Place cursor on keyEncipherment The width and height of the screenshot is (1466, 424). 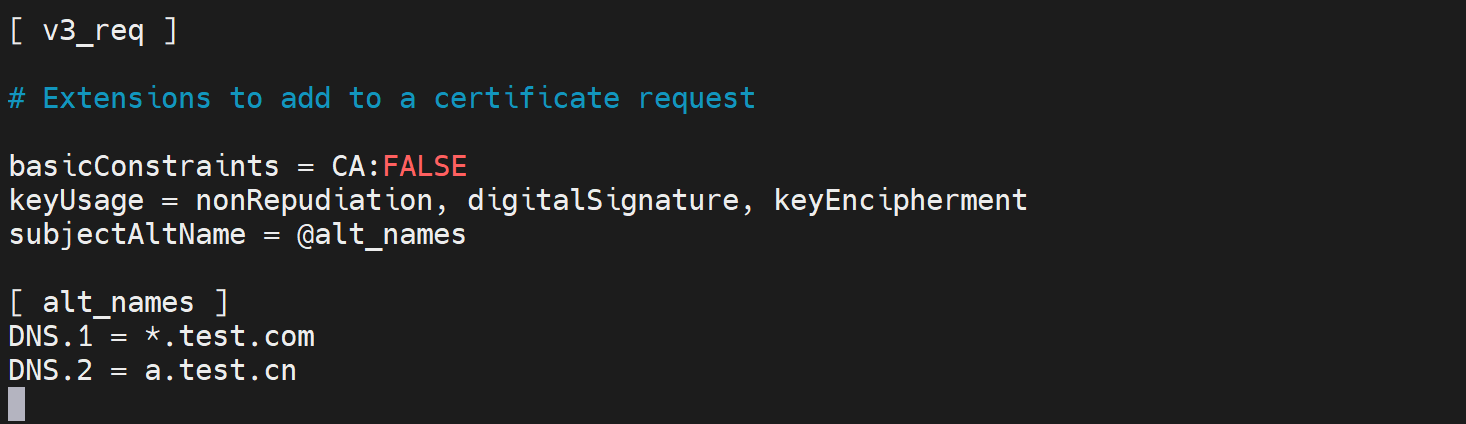[900, 200]
